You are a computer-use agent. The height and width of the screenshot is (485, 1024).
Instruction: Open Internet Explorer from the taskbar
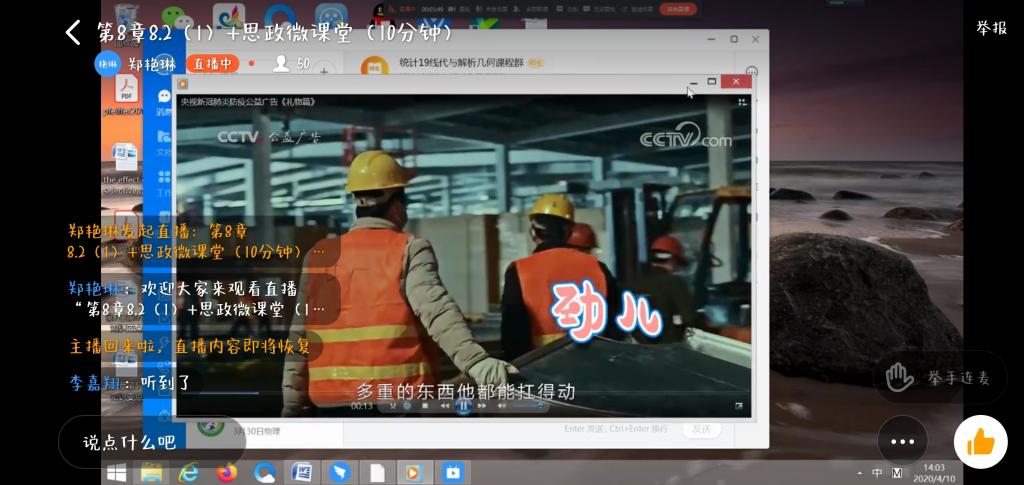tap(189, 472)
